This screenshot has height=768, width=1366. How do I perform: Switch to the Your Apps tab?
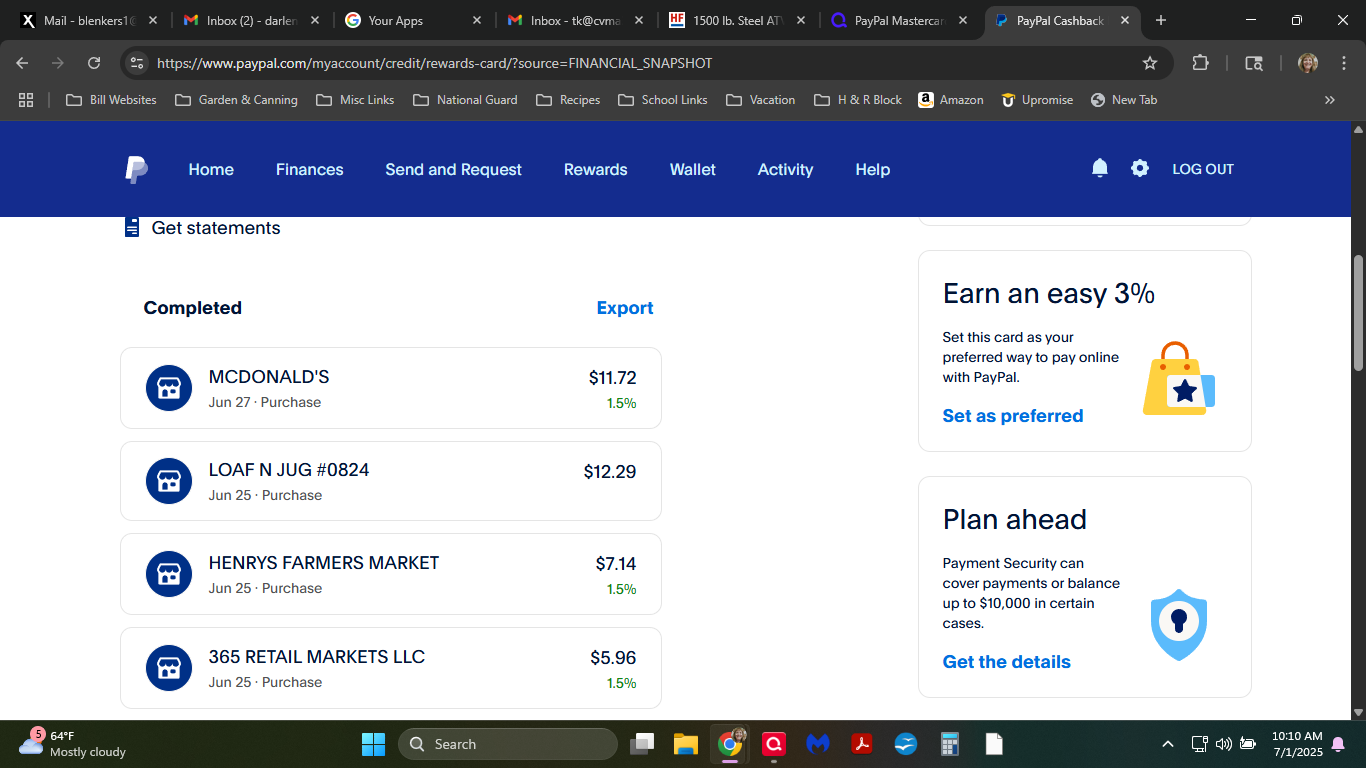[x=413, y=20]
